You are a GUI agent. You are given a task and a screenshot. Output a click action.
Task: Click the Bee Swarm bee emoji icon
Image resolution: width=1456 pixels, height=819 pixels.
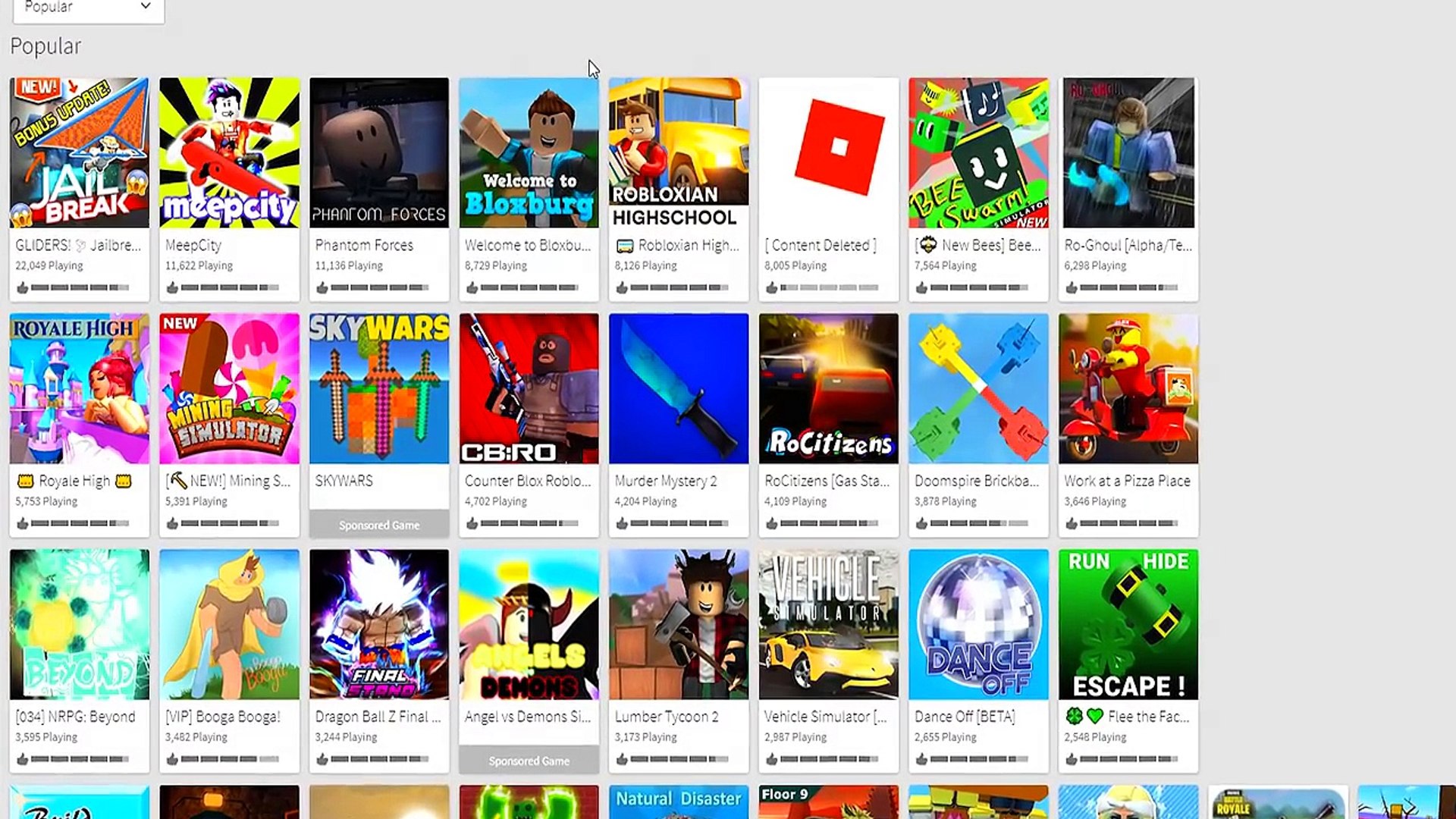(927, 245)
